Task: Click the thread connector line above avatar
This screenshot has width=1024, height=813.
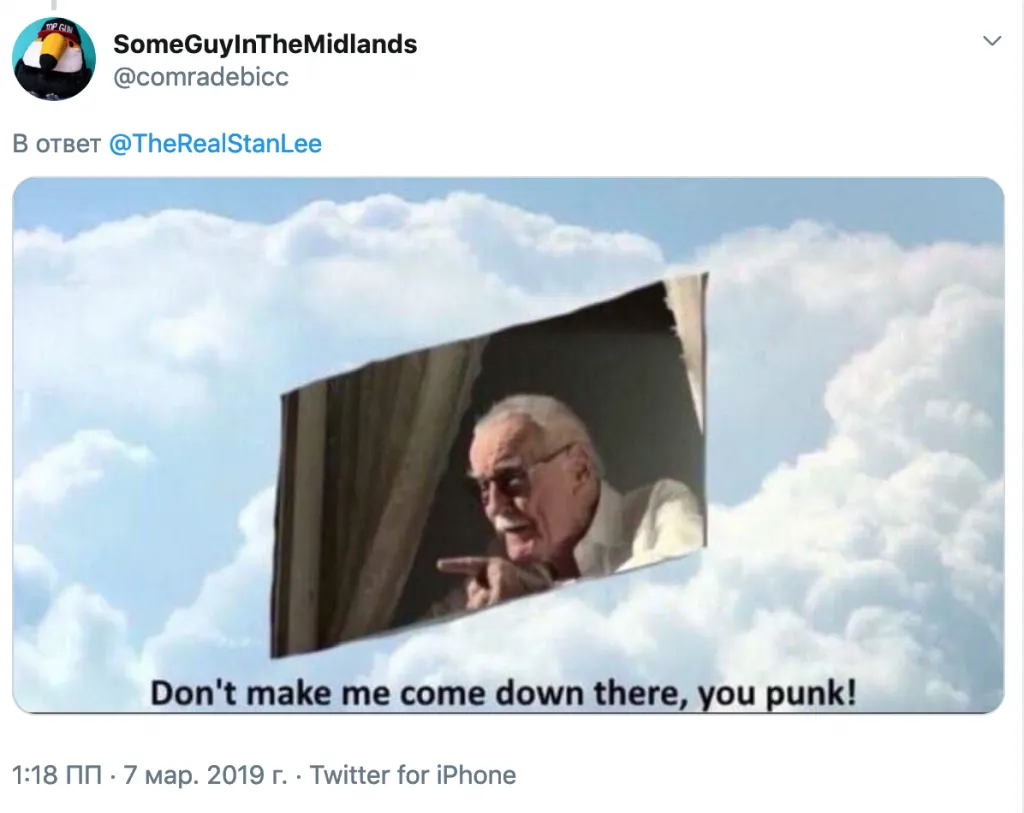Action: click(54, 5)
